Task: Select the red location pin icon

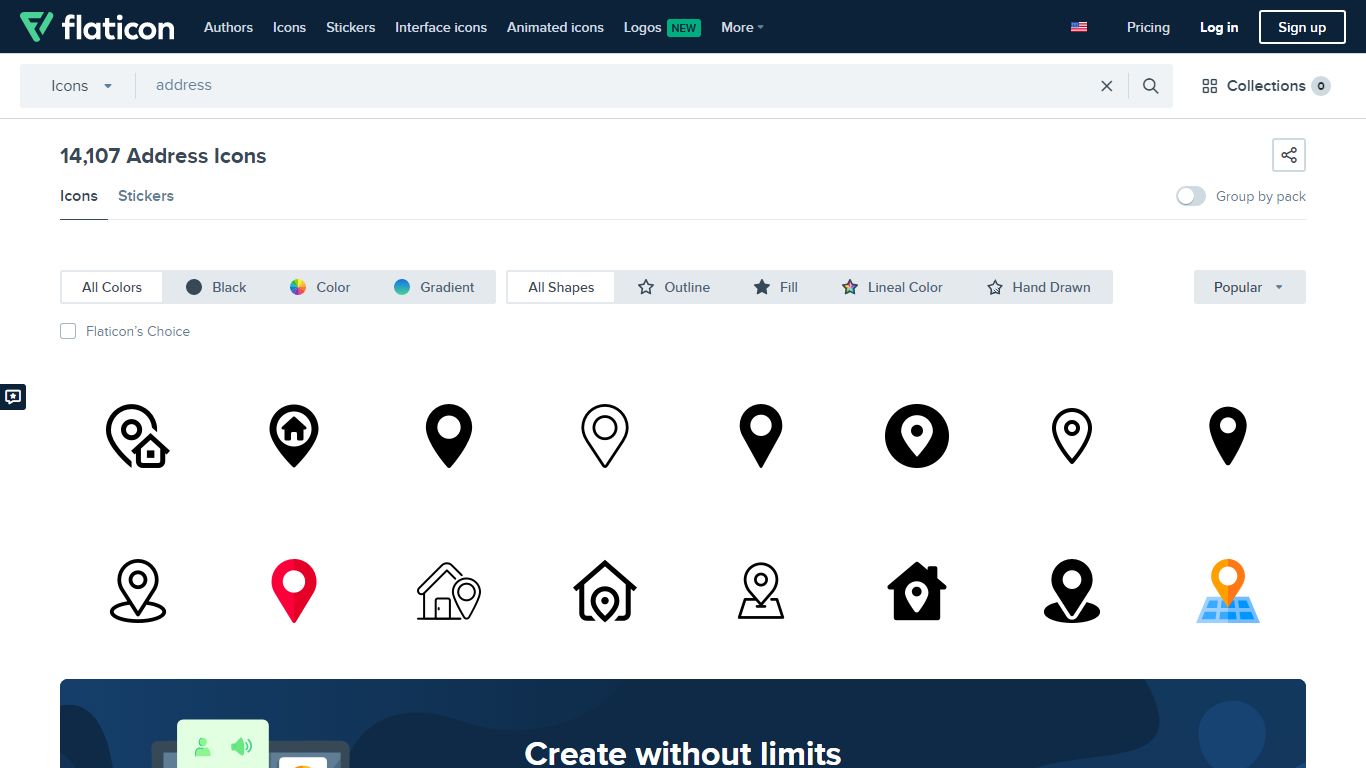Action: coord(294,591)
